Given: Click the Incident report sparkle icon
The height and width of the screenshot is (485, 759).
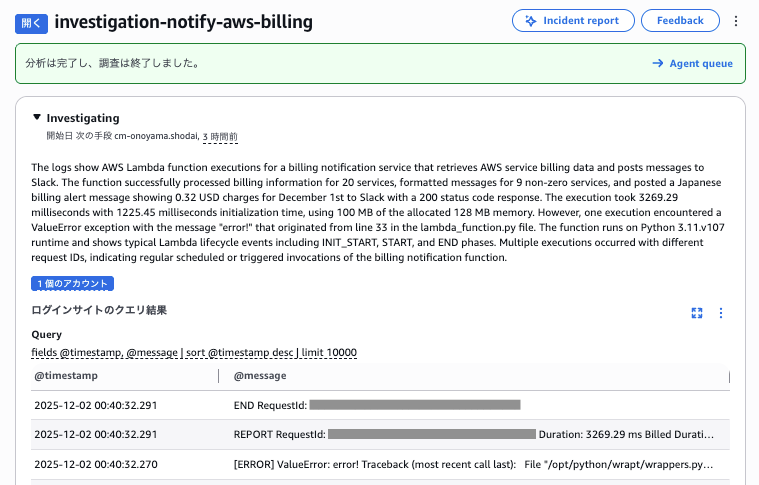Looking at the screenshot, I should tap(529, 20).
